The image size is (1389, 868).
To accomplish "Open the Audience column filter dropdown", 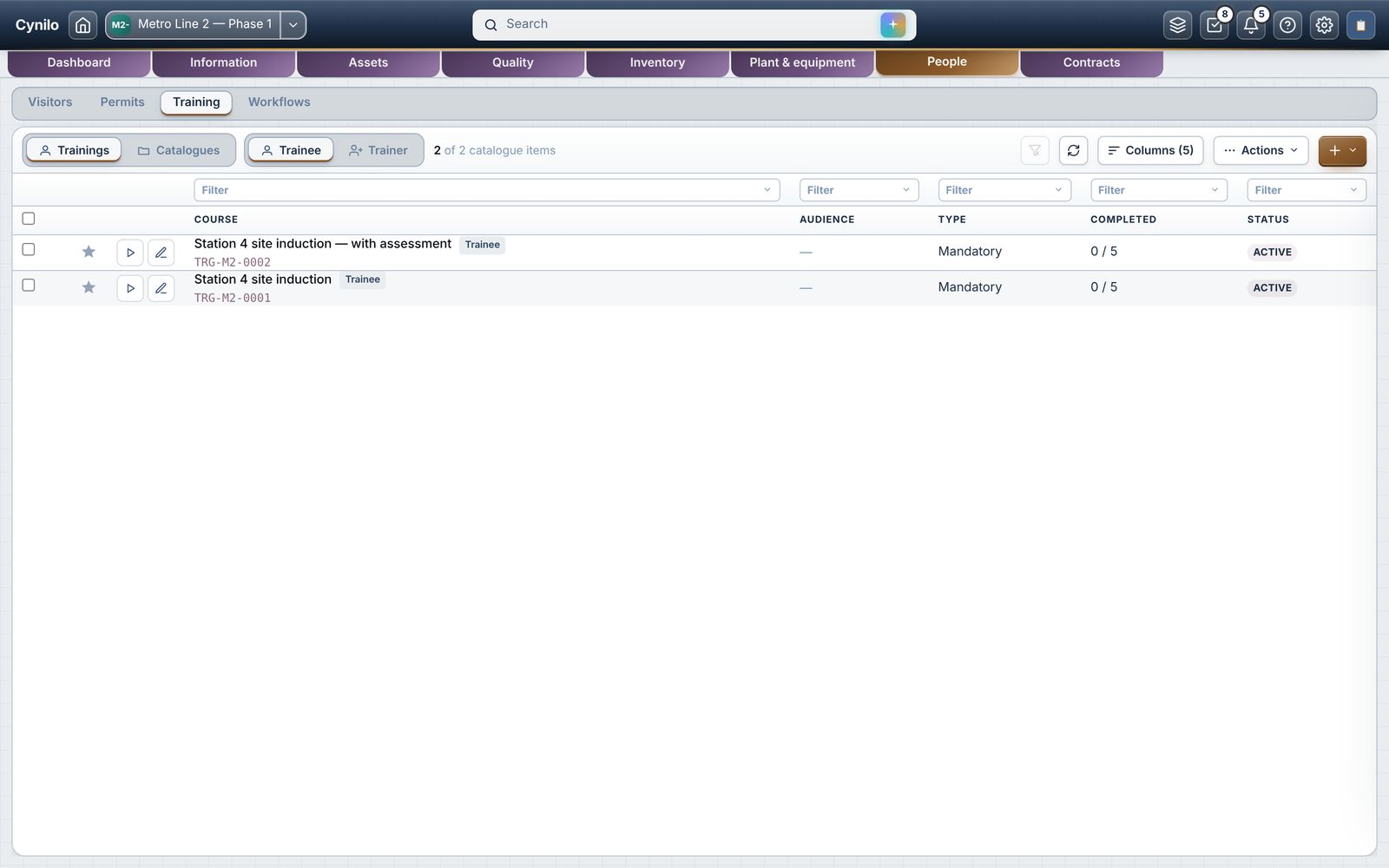I will 859,190.
